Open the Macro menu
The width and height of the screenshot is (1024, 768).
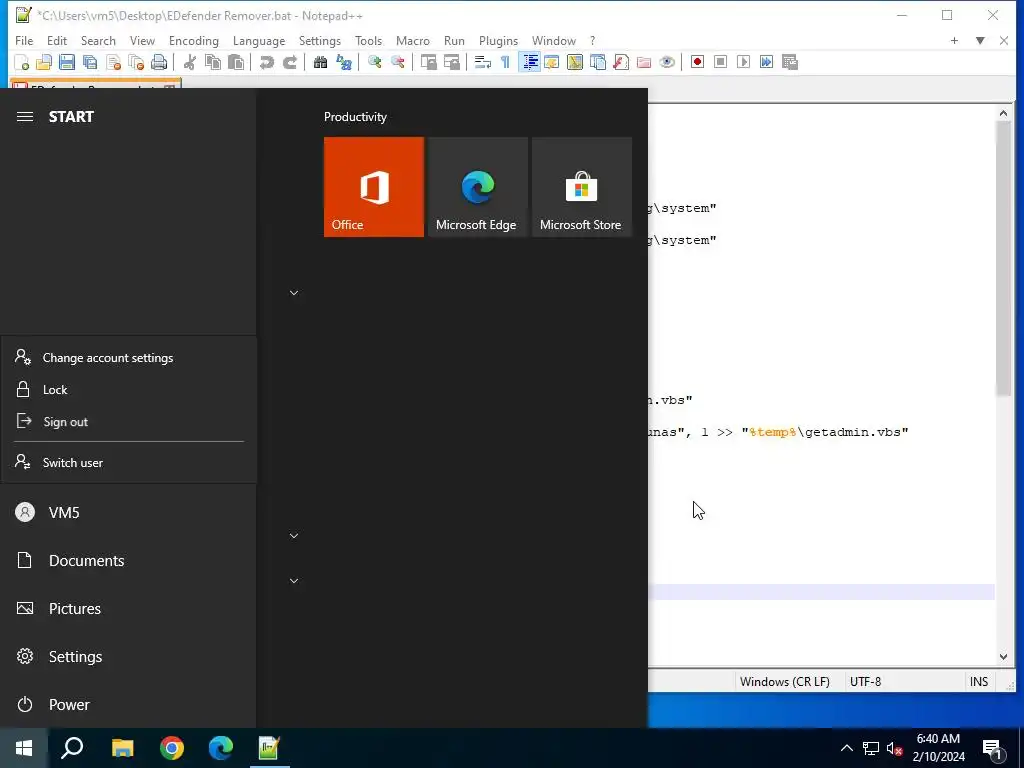pos(413,40)
